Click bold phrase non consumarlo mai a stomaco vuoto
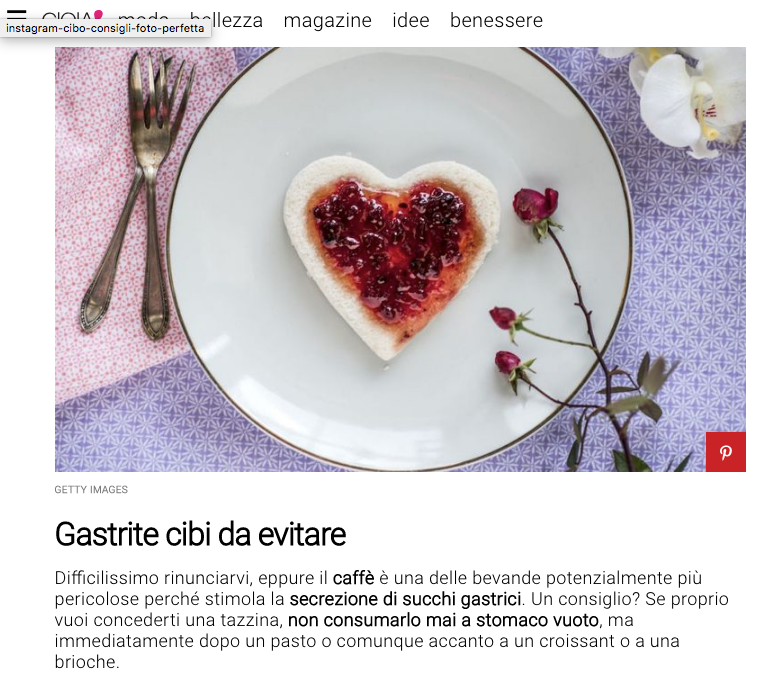The image size is (768, 688). [x=443, y=620]
